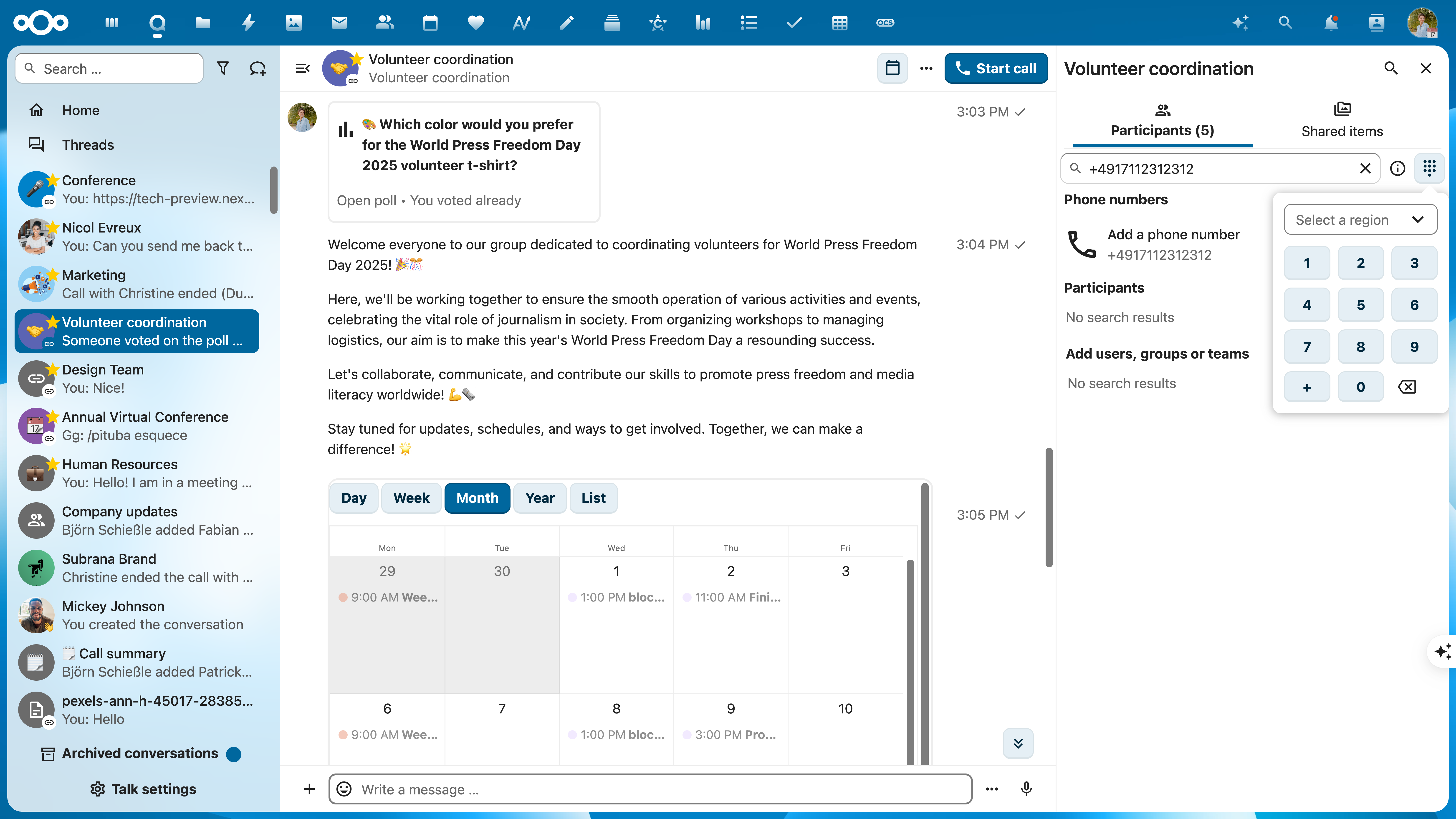Open the Files app from the top bar
This screenshot has height=819, width=1456.
coord(202,23)
